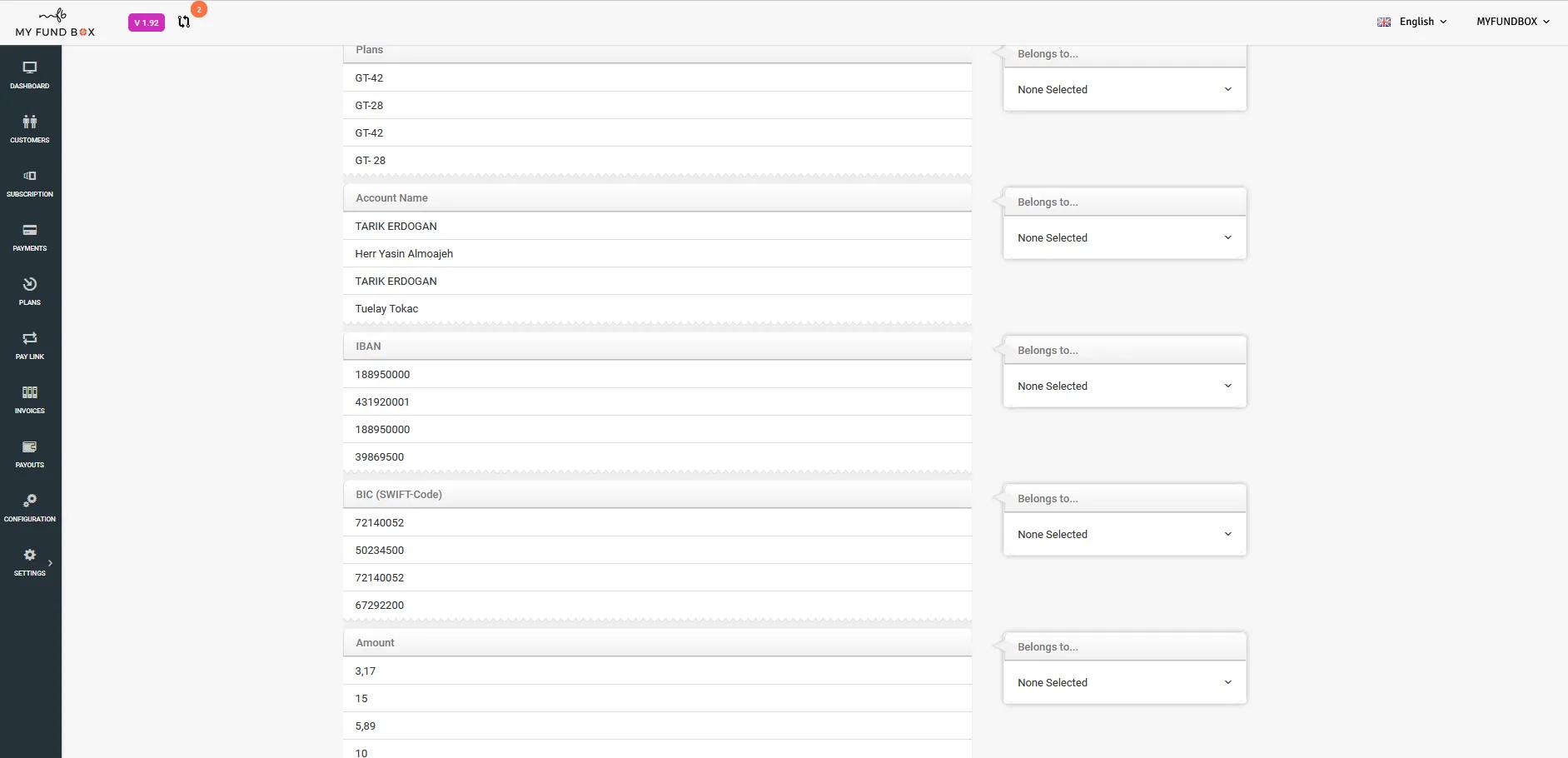The width and height of the screenshot is (1568, 758).
Task: Click the IBAN column header
Action: [x=657, y=347]
